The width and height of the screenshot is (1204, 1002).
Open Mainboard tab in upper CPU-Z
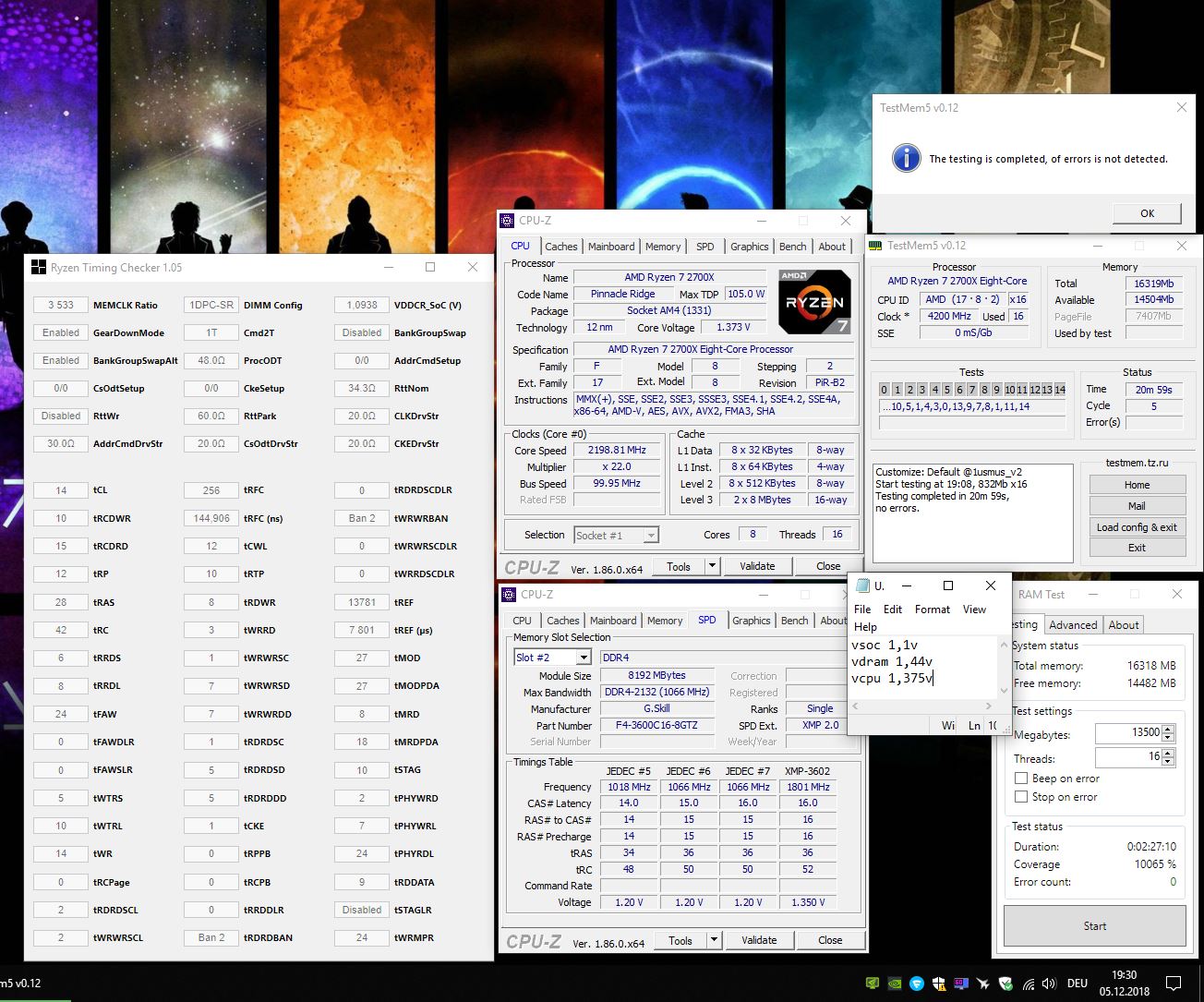(x=611, y=247)
